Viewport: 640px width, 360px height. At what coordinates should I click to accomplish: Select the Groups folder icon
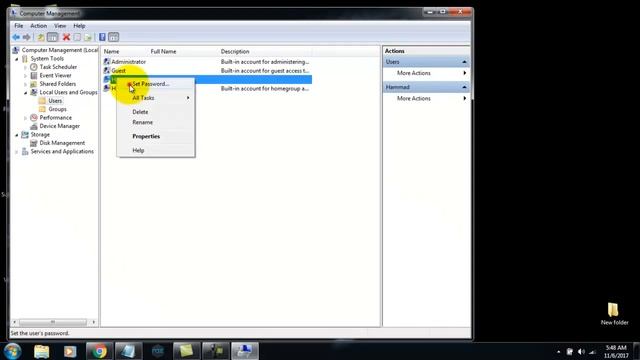pos(42,109)
